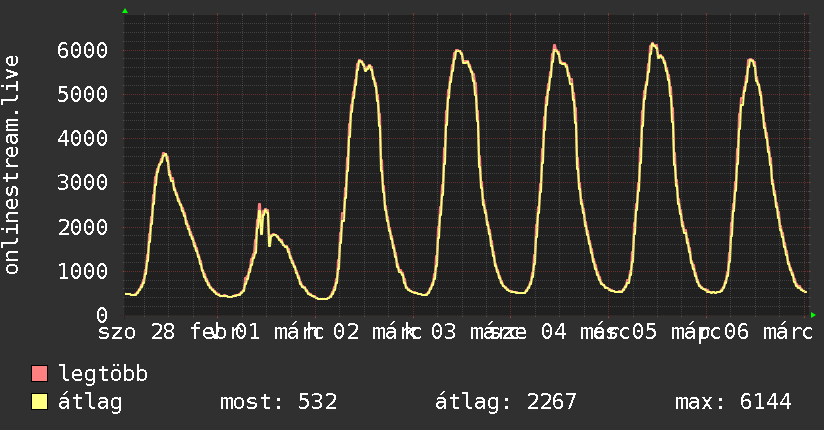
Task: Click the 1000 y-axis label
Action: tap(83, 271)
